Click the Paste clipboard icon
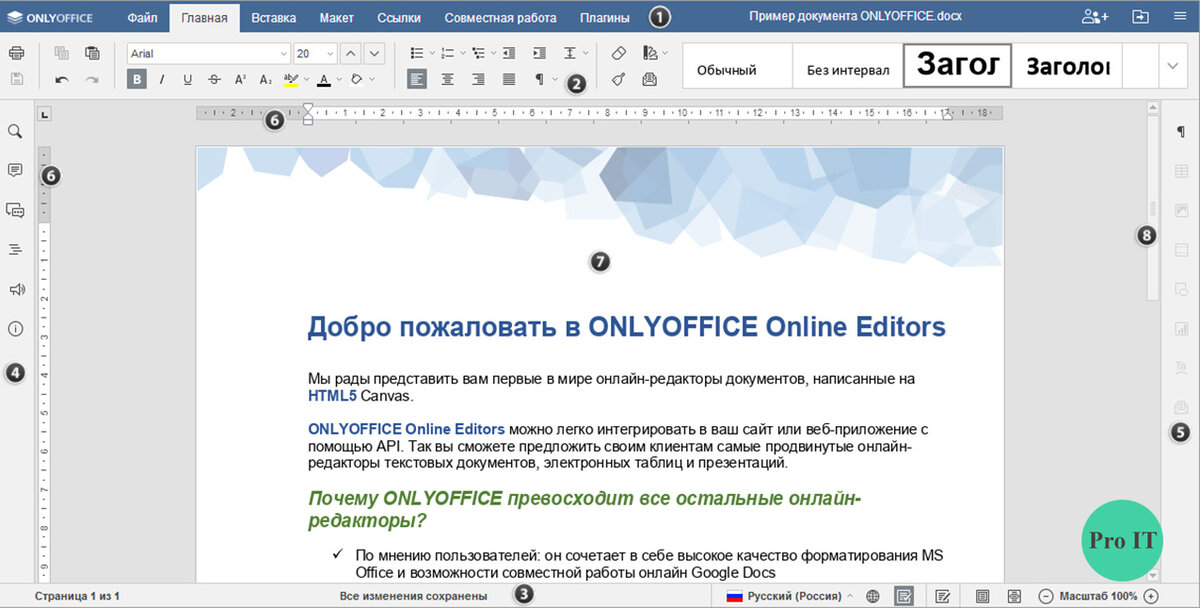This screenshot has width=1200, height=608. 92,53
